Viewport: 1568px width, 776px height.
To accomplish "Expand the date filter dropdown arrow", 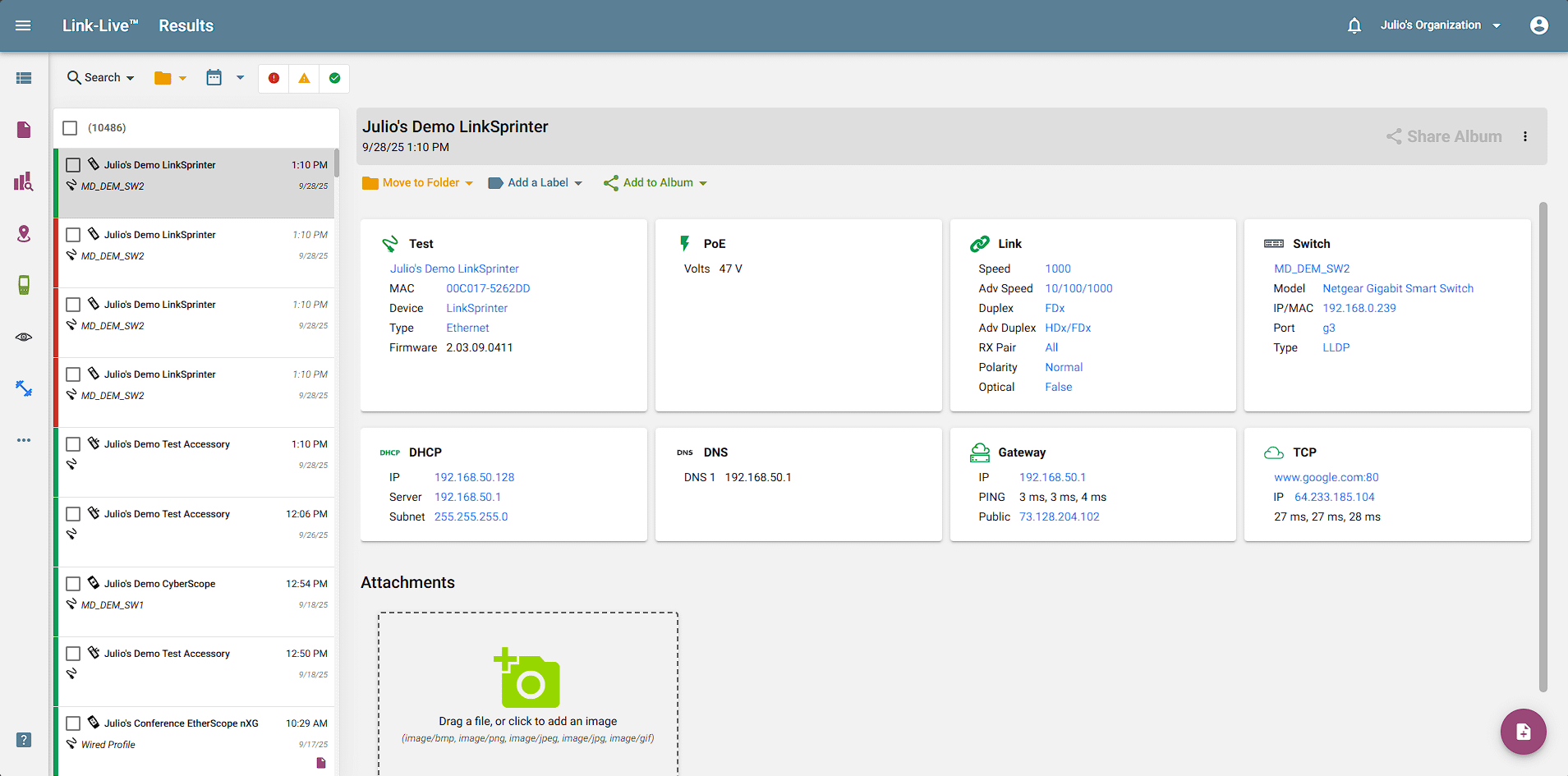I will coord(240,77).
